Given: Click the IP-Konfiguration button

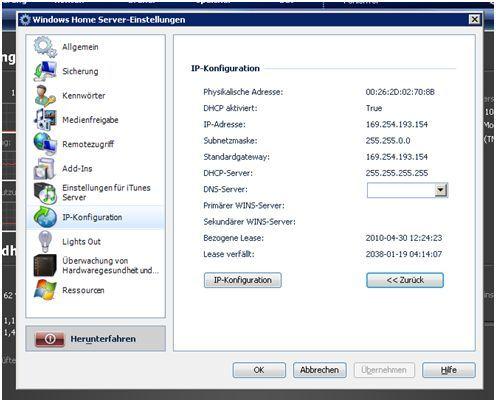Looking at the screenshot, I should pyautogui.click(x=243, y=280).
